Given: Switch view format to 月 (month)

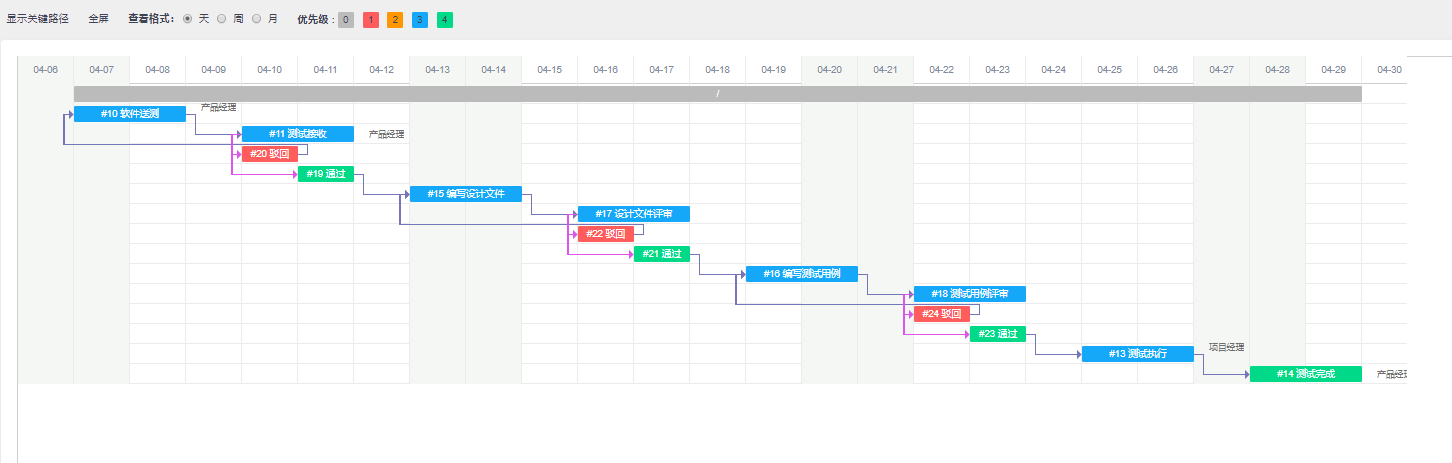Looking at the screenshot, I should coord(257,19).
